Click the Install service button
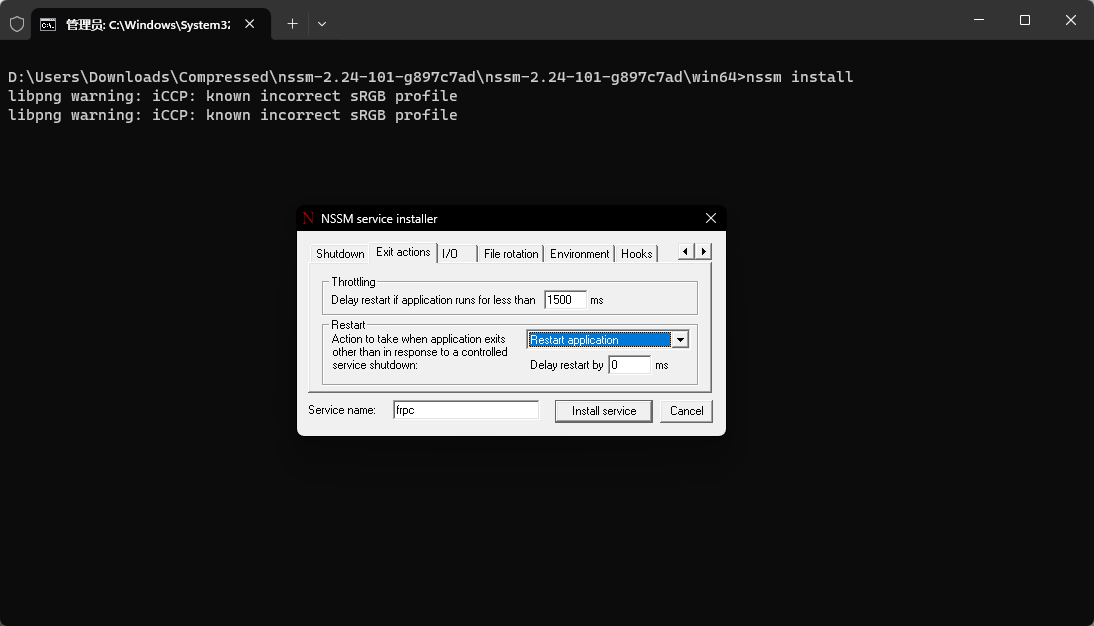This screenshot has width=1094, height=626. tap(604, 411)
